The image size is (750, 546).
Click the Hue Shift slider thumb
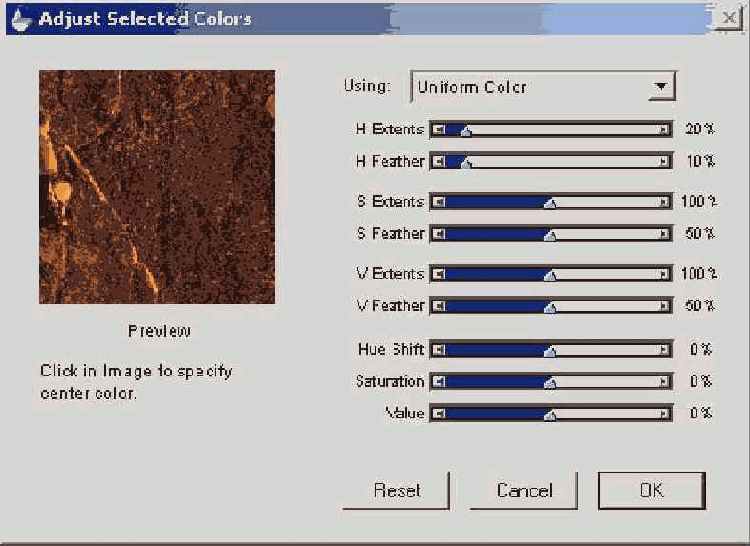coord(550,351)
